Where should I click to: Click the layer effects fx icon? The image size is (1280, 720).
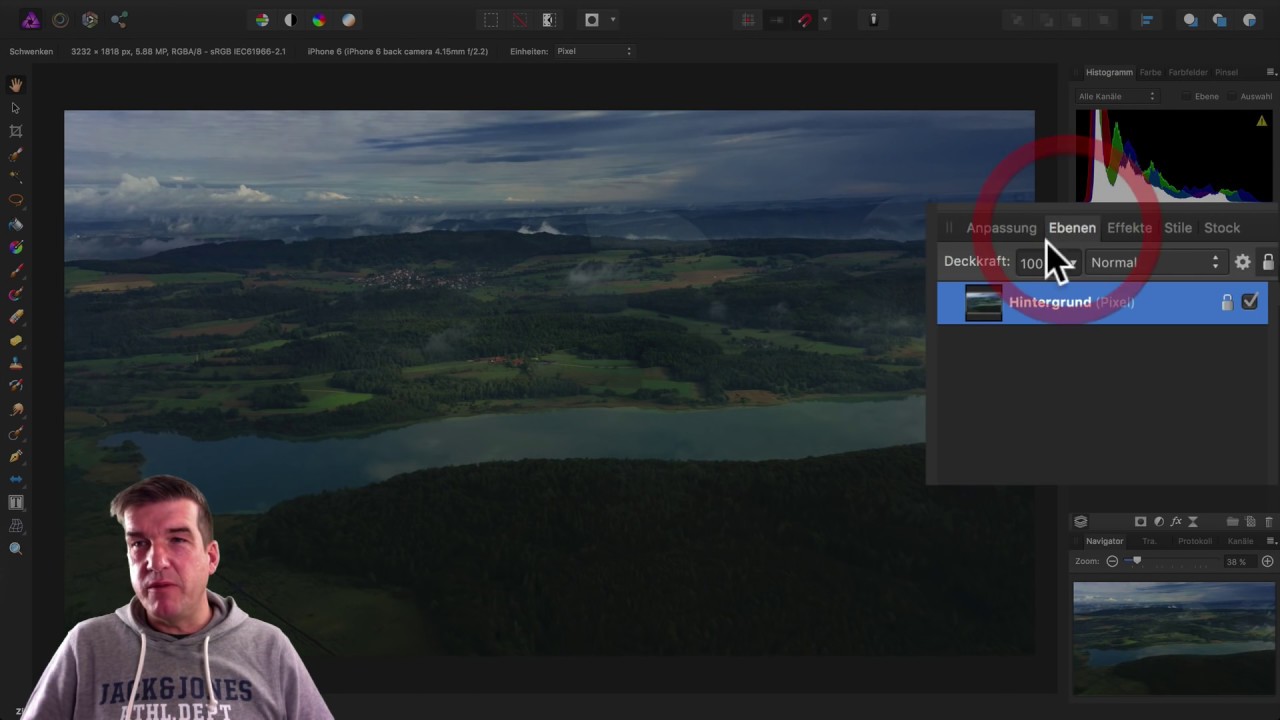[x=1176, y=522]
